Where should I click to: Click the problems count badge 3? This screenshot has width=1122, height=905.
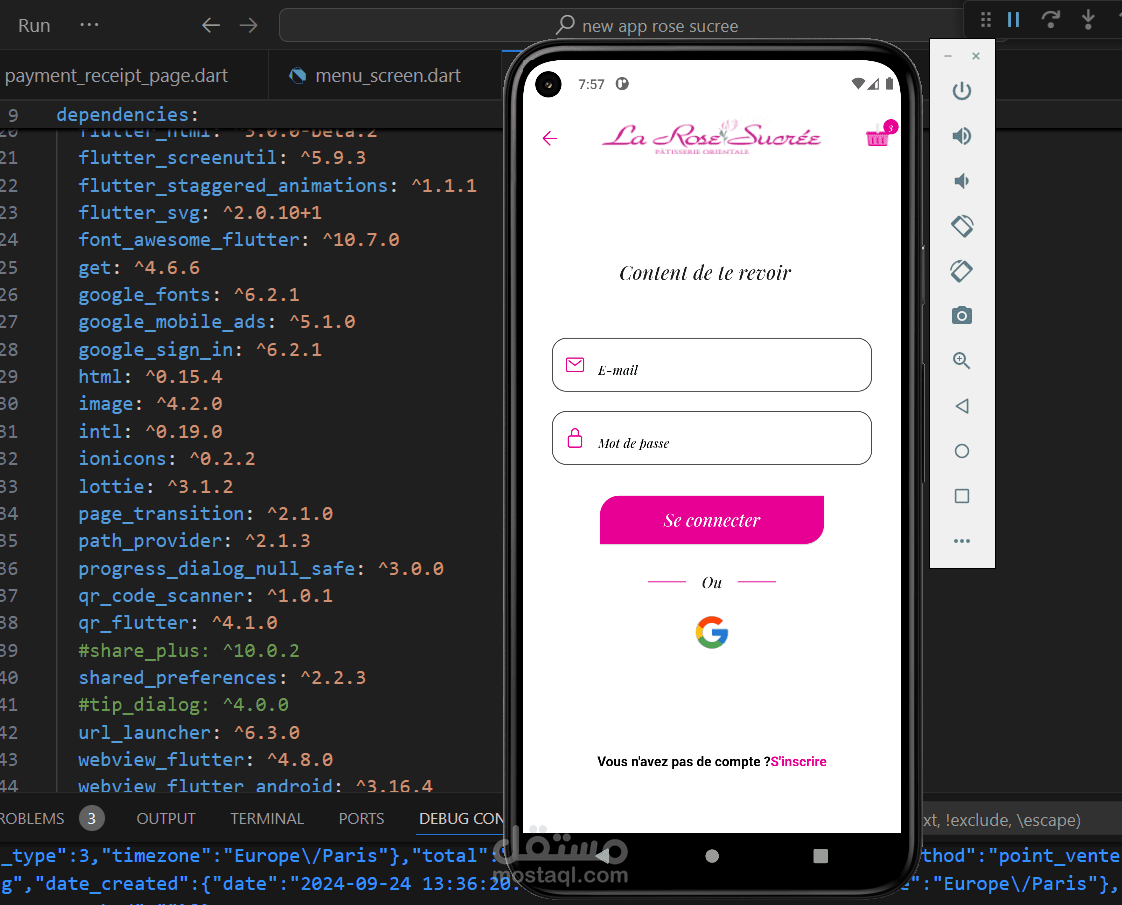92,818
